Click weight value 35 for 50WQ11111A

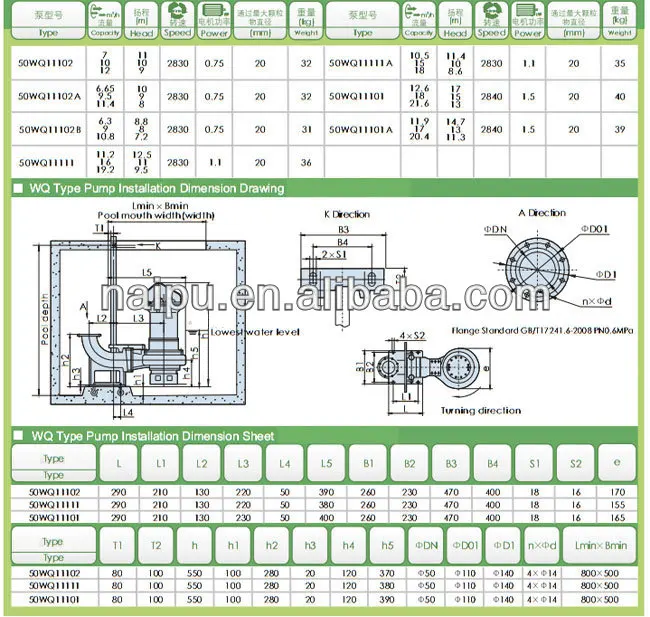(x=619, y=63)
